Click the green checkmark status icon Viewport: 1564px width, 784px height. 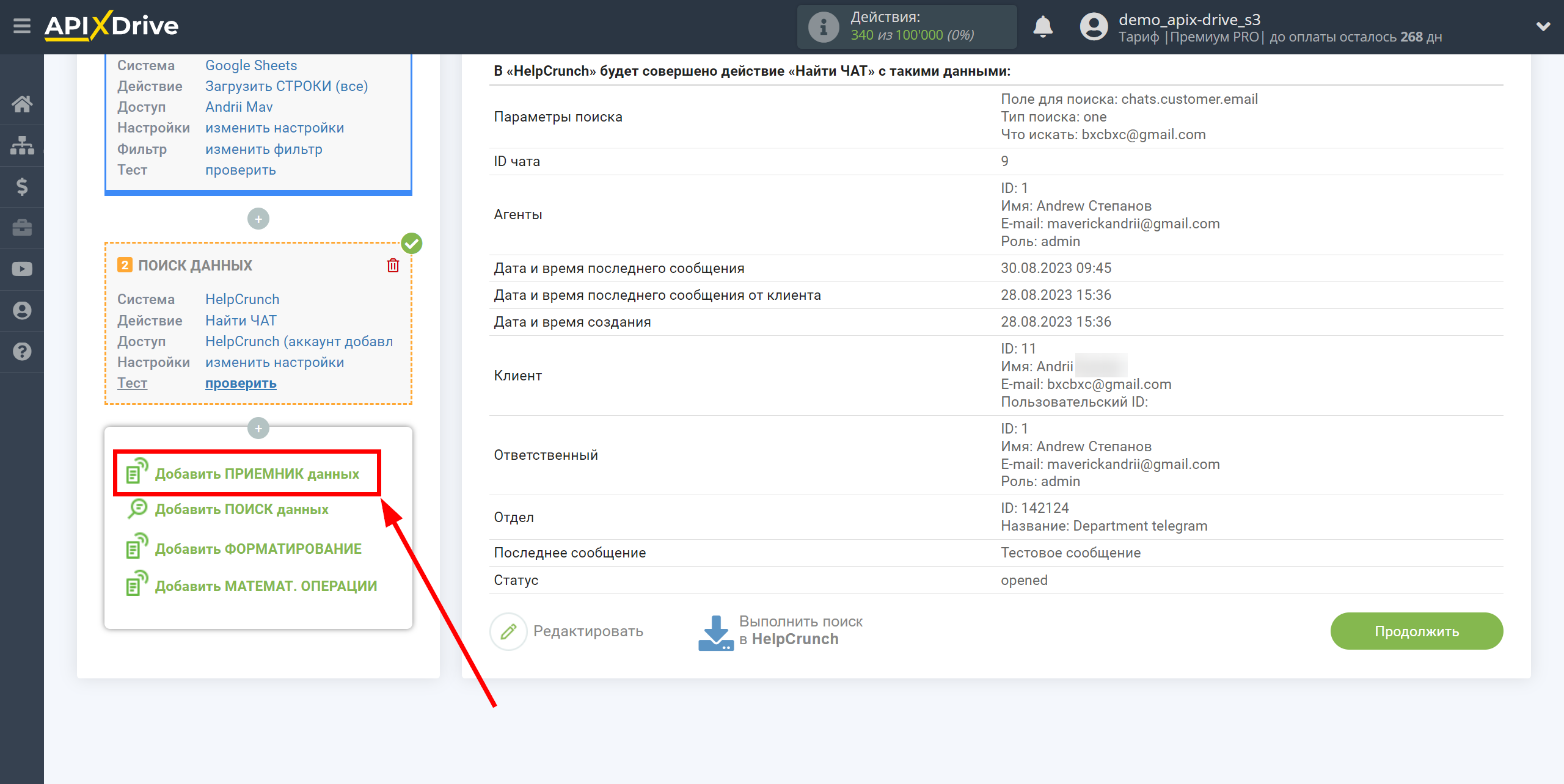point(412,244)
